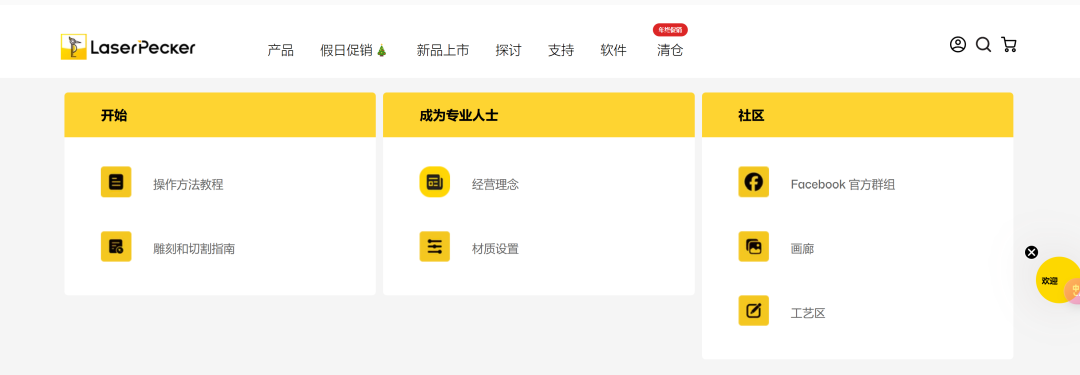The image size is (1080, 375).
Task: Open the 画廊 link
Action: pyautogui.click(x=802, y=249)
